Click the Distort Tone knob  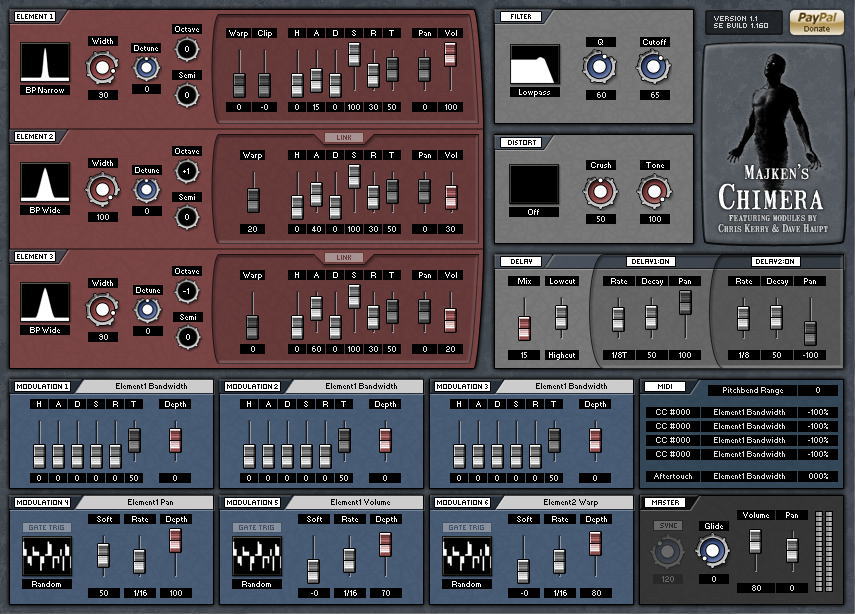click(x=654, y=191)
